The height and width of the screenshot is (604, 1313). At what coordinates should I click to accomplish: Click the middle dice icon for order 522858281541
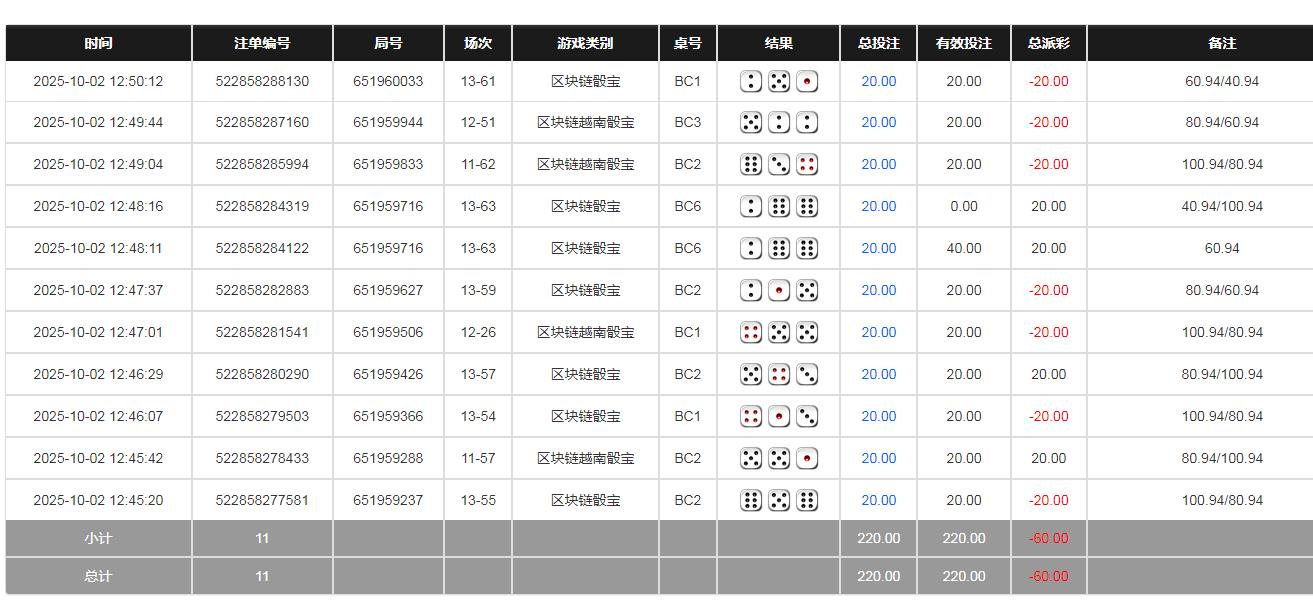779,332
